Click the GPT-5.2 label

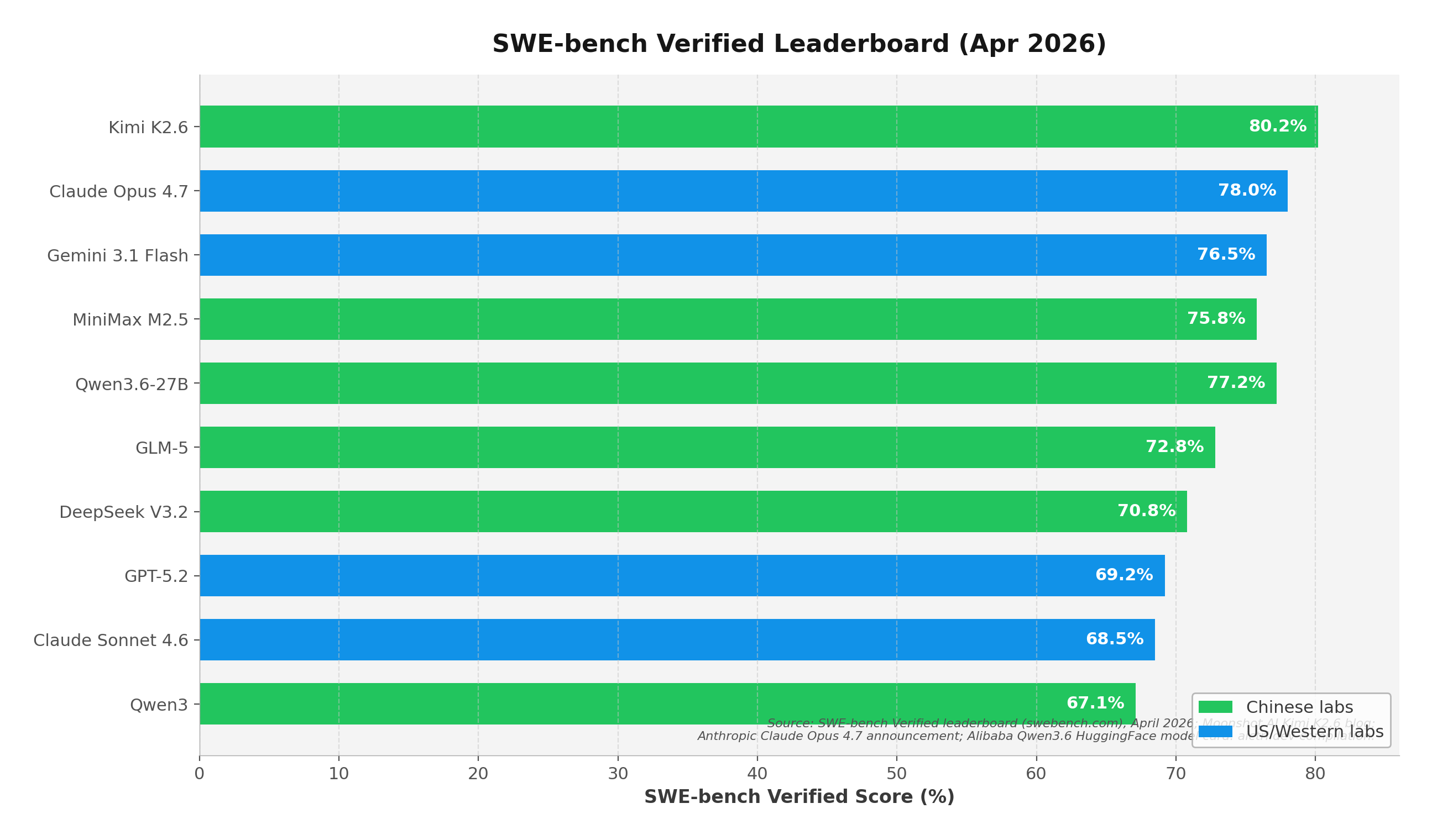(156, 577)
